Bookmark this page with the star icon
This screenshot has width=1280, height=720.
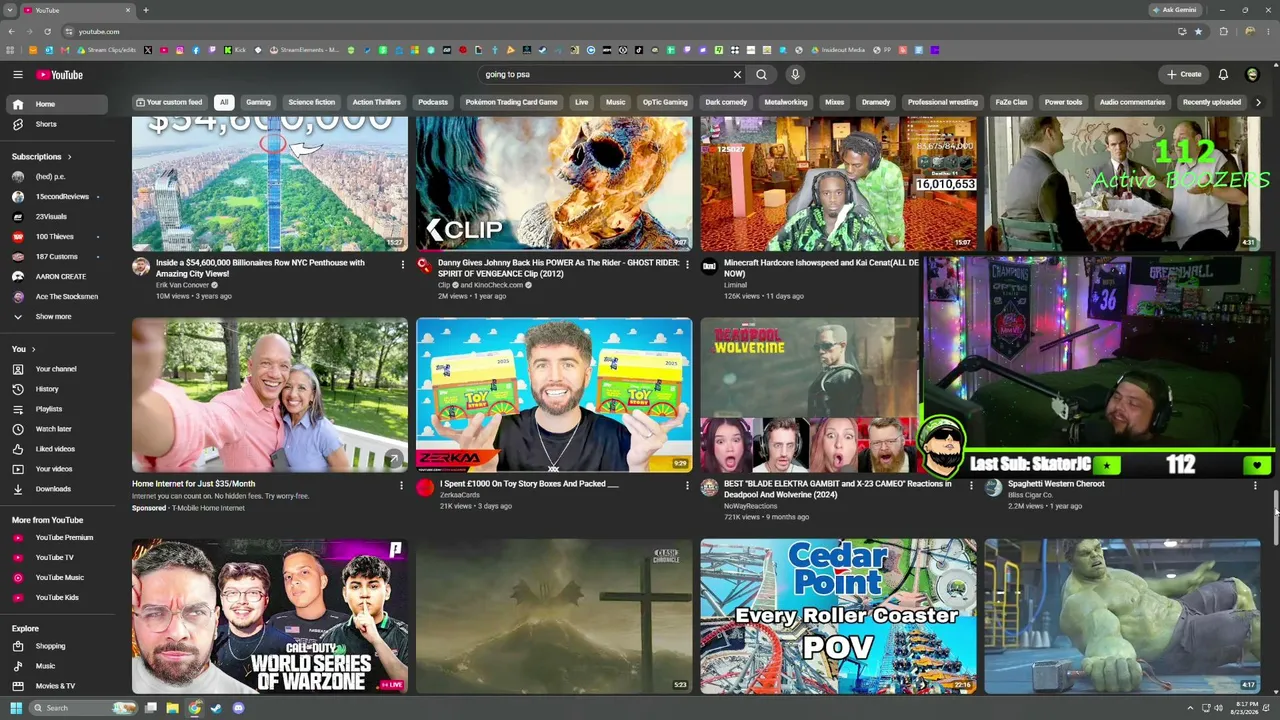(1198, 32)
